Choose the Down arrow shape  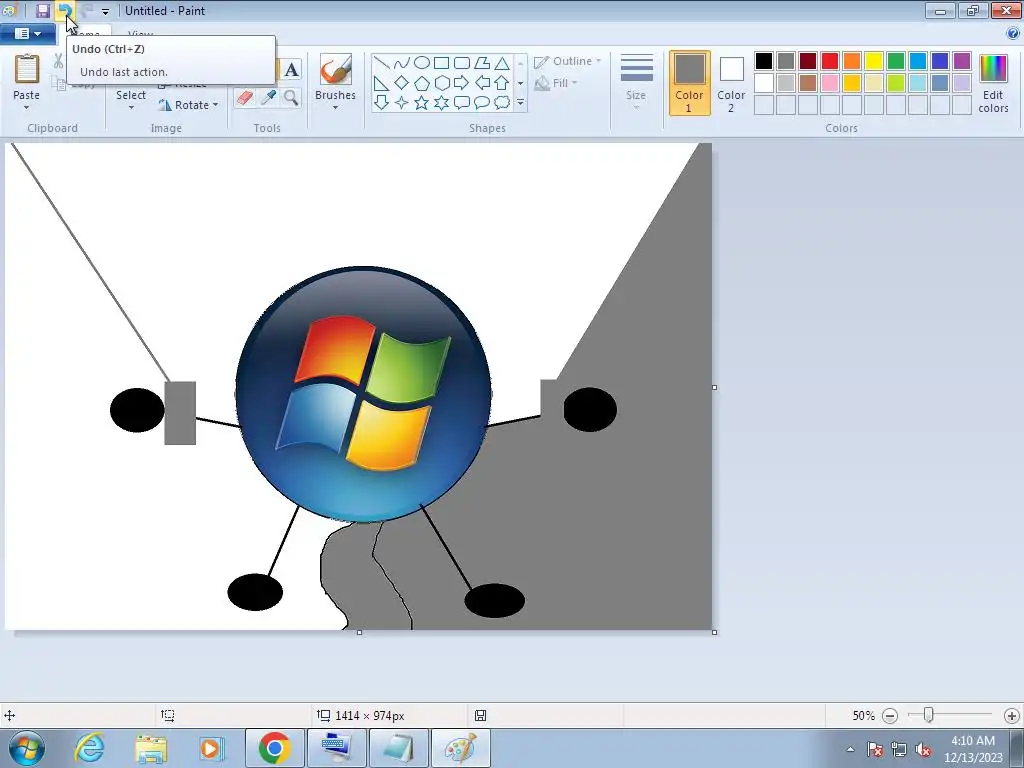pos(381,103)
